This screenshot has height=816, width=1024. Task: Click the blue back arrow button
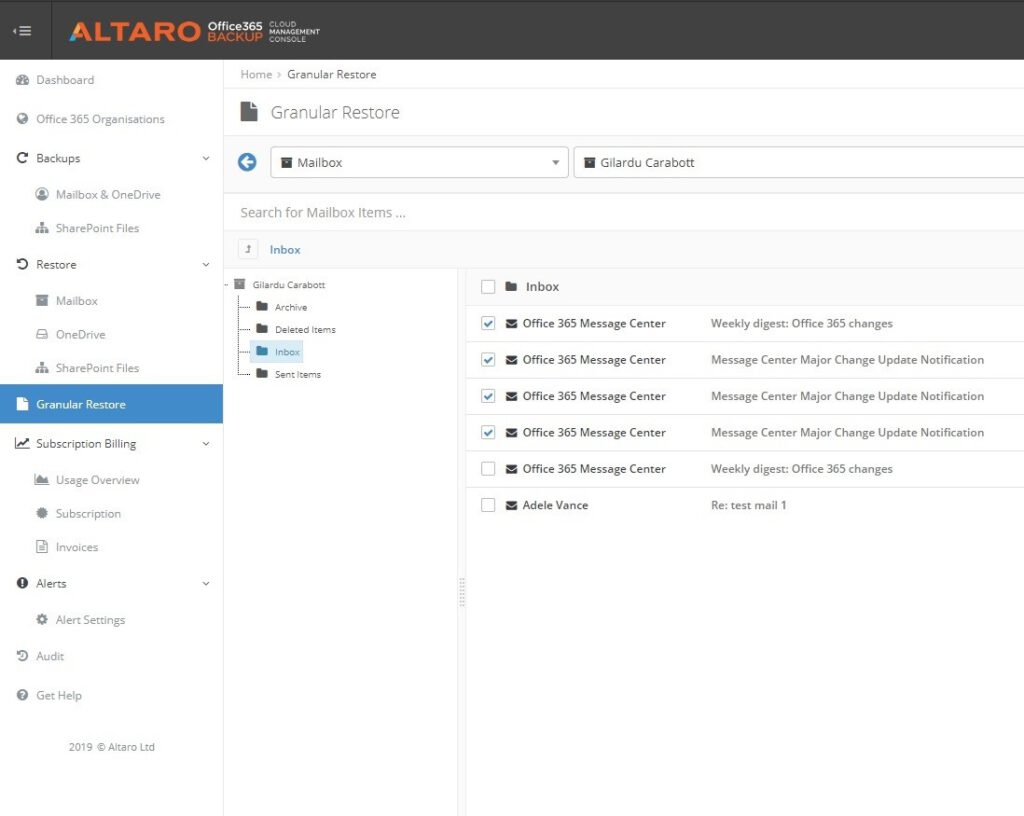coord(247,162)
